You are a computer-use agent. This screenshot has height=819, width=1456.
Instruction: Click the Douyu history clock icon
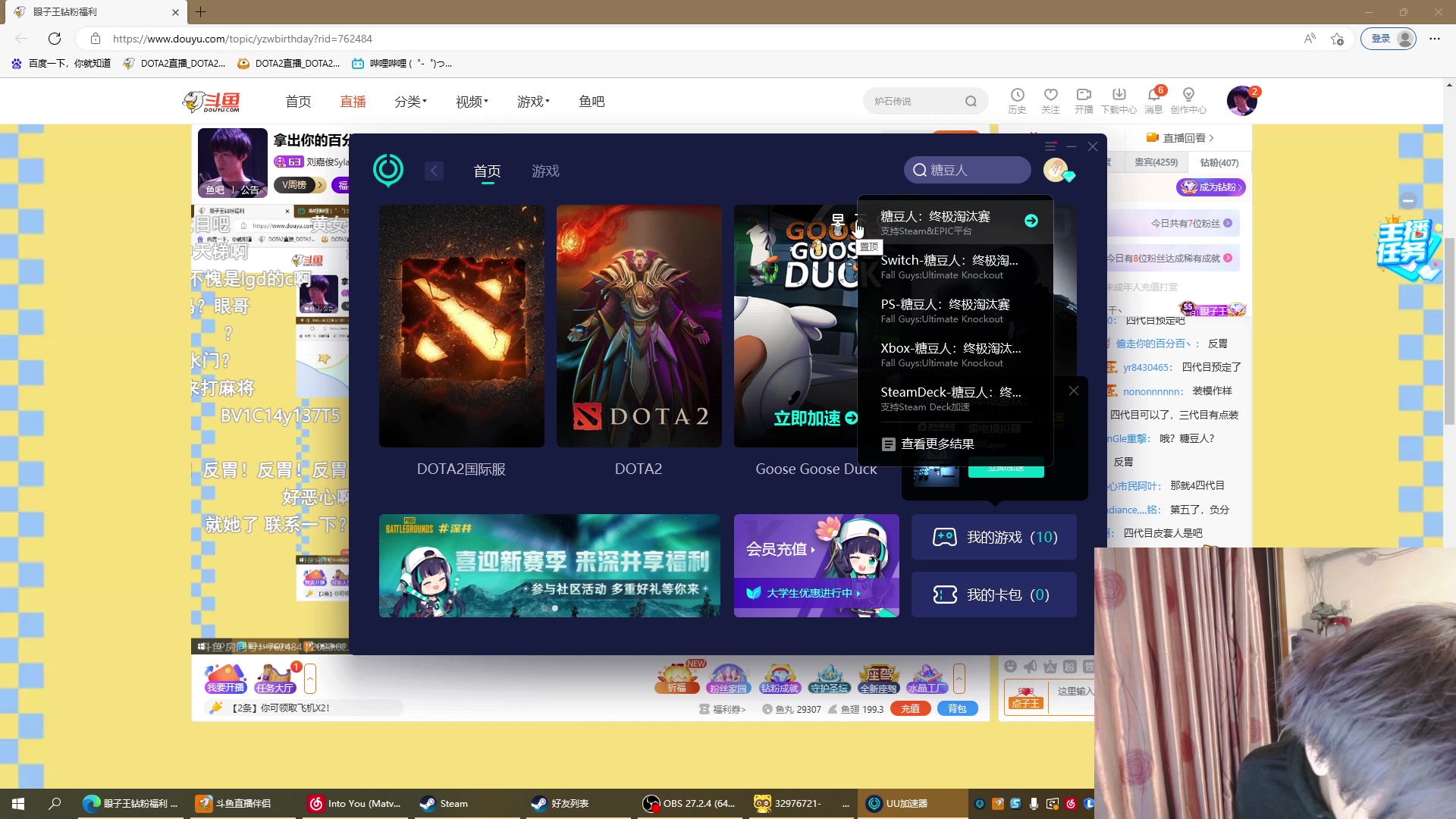pos(1017,96)
